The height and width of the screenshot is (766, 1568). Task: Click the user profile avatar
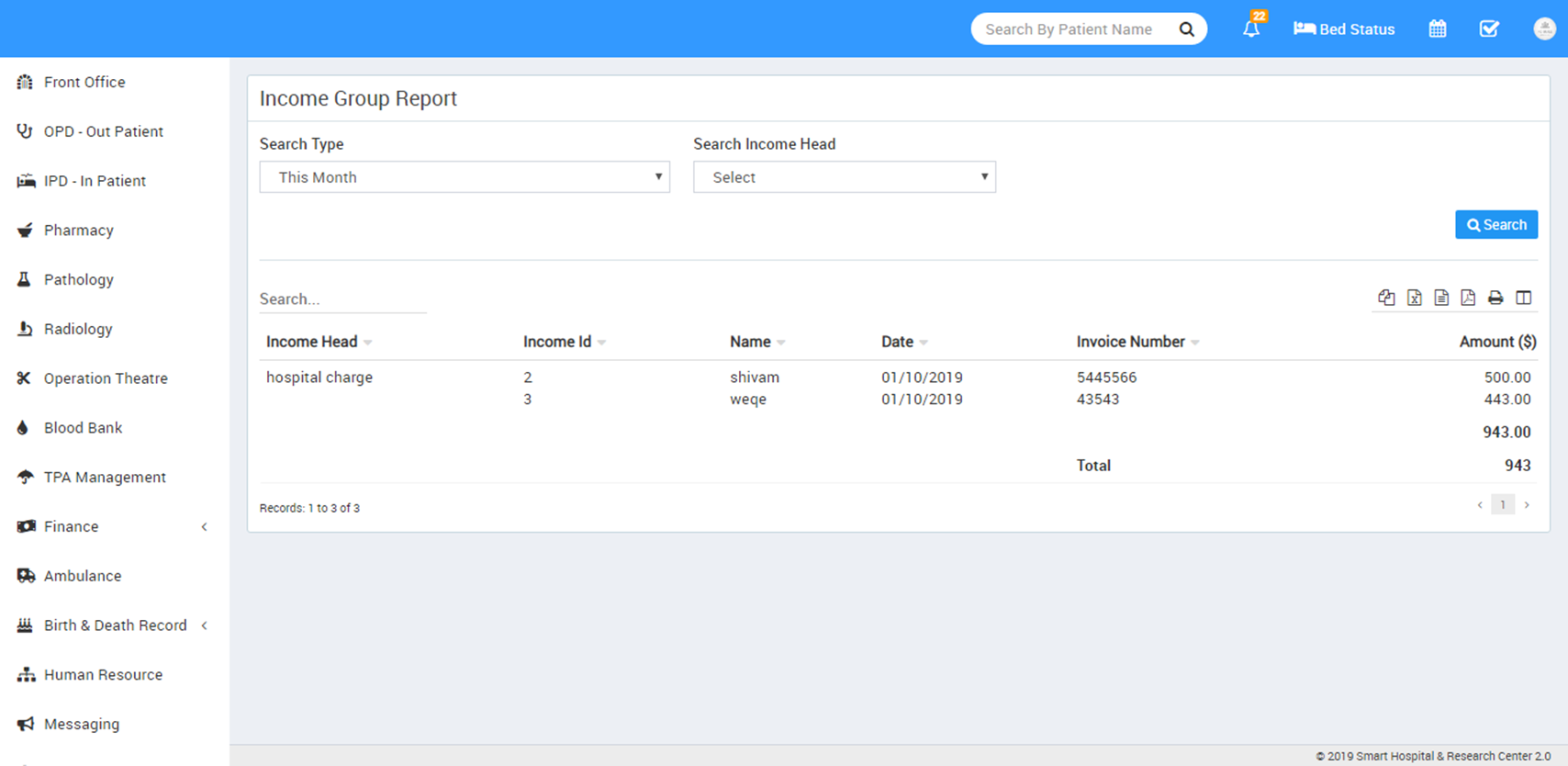[1544, 28]
